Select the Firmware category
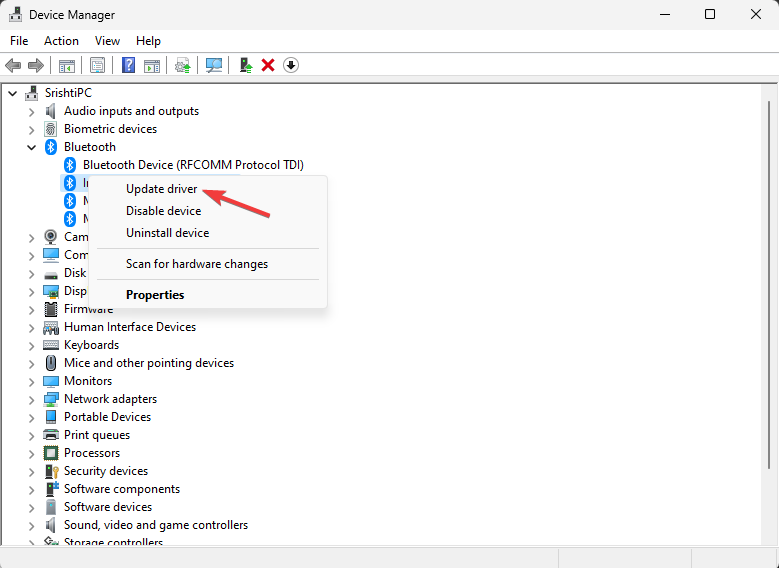This screenshot has height=568, width=779. 88,309
